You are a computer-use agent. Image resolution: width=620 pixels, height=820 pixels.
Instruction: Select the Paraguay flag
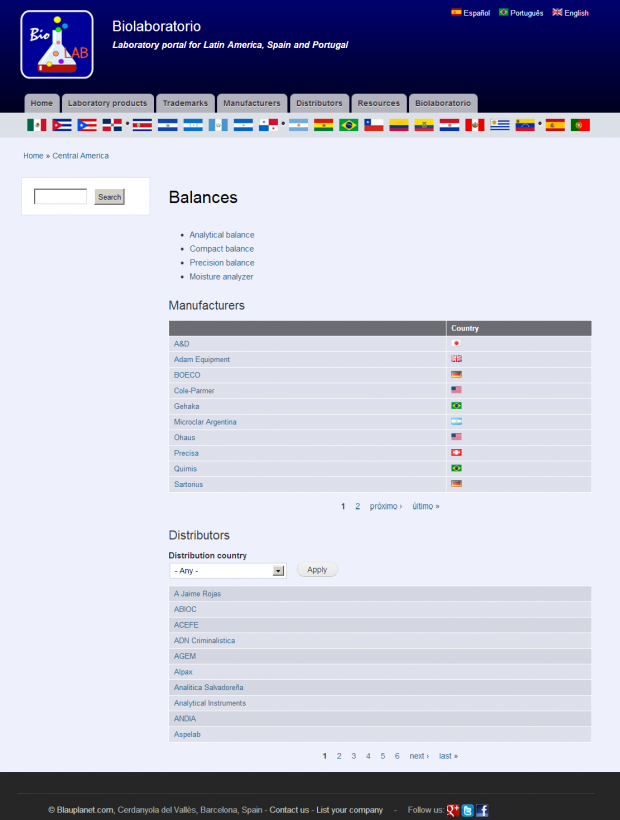pos(449,125)
